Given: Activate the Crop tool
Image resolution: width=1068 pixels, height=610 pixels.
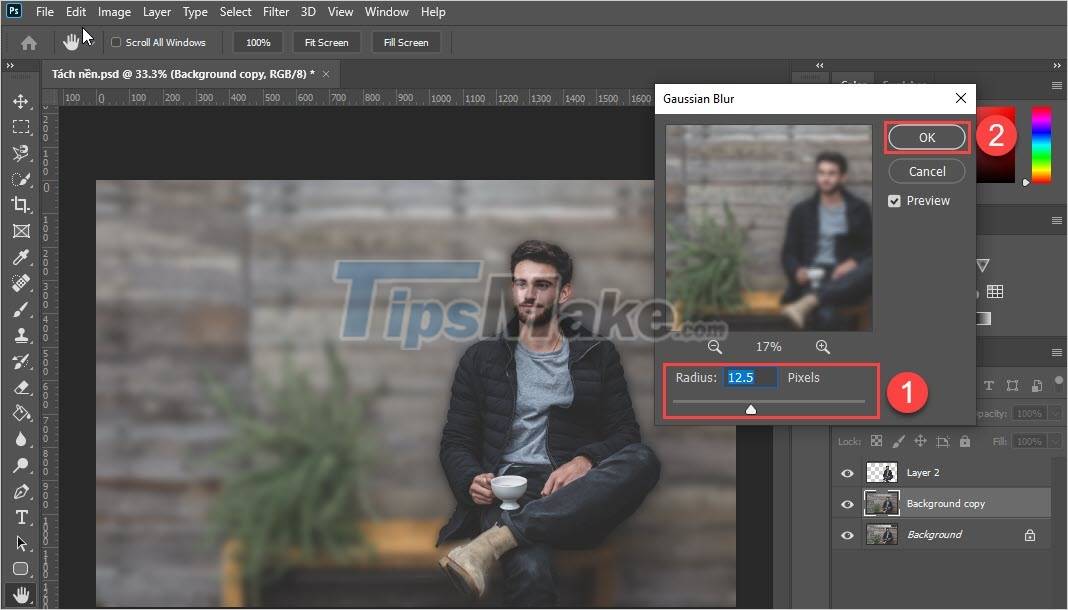Looking at the screenshot, I should click(20, 205).
